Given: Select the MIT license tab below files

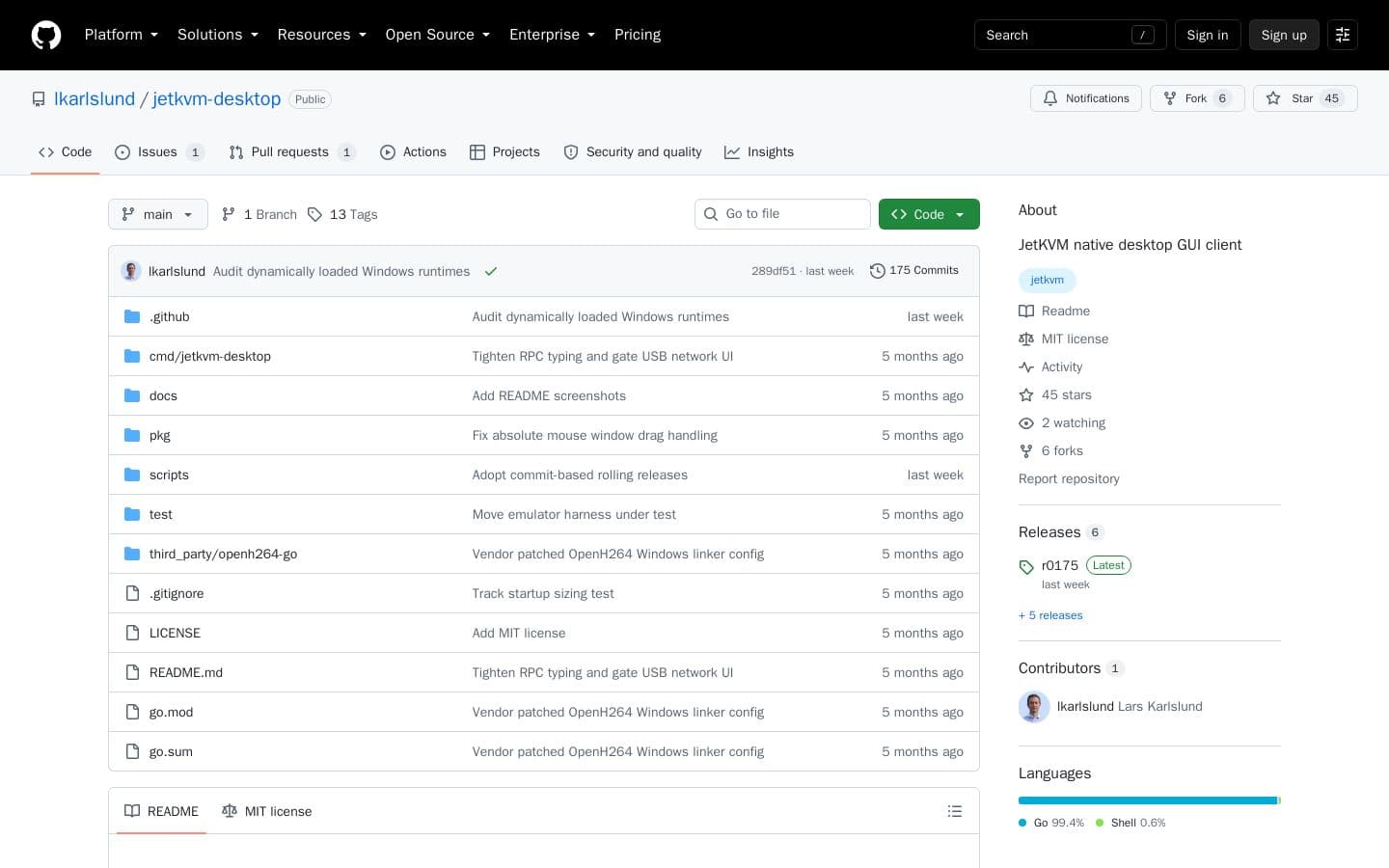Looking at the screenshot, I should tap(266, 811).
